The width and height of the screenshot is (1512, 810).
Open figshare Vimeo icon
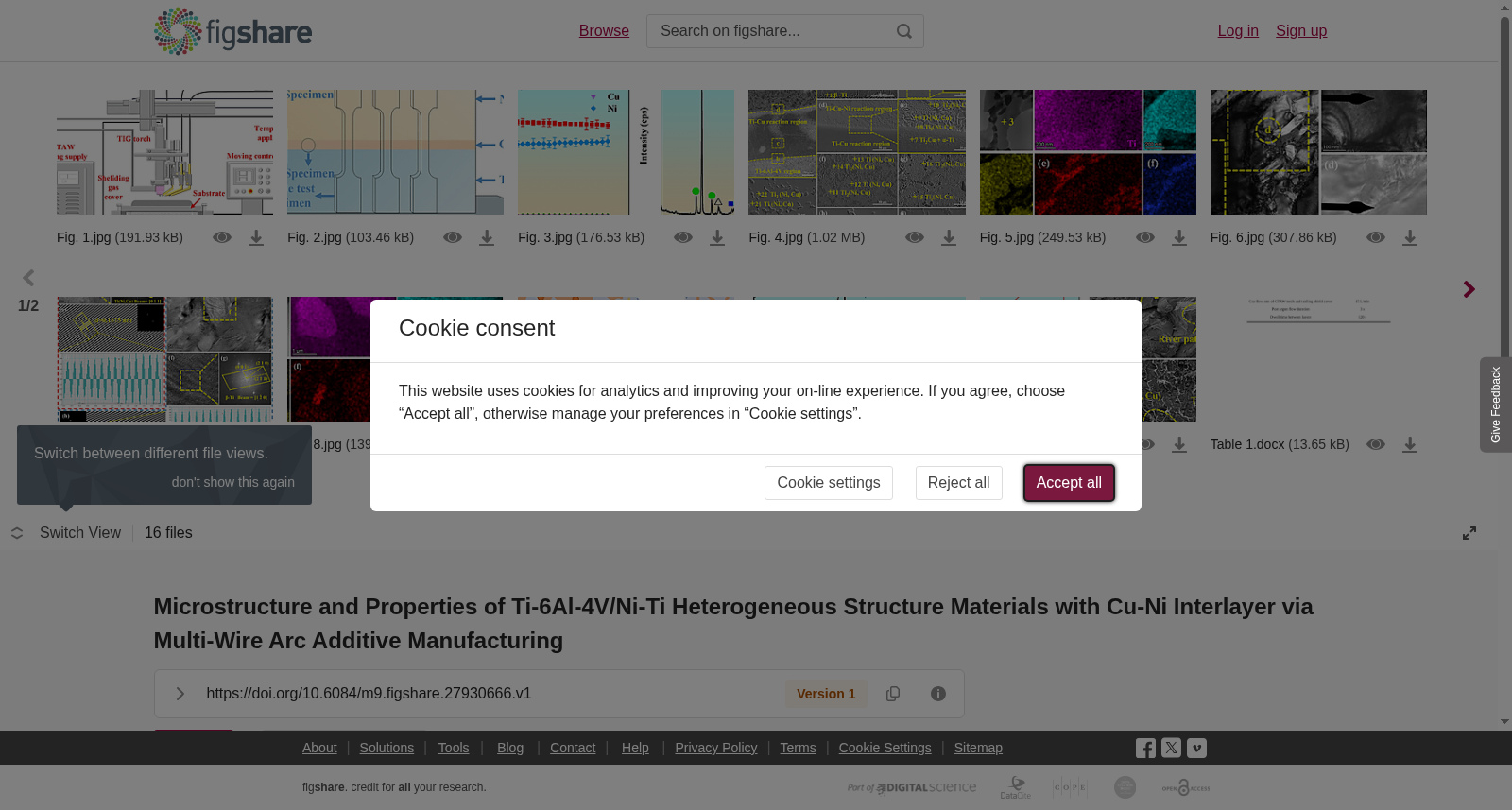point(1196,748)
